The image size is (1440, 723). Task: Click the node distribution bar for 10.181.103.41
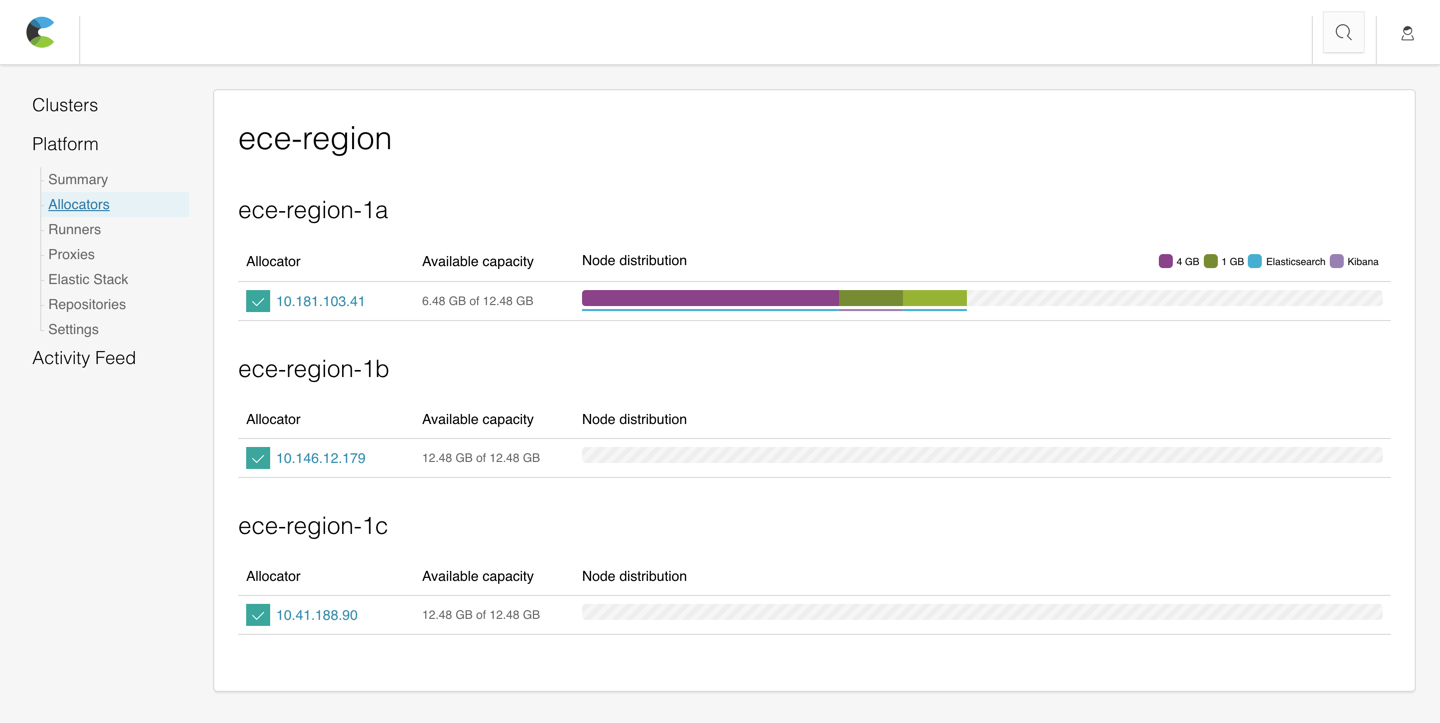(775, 298)
